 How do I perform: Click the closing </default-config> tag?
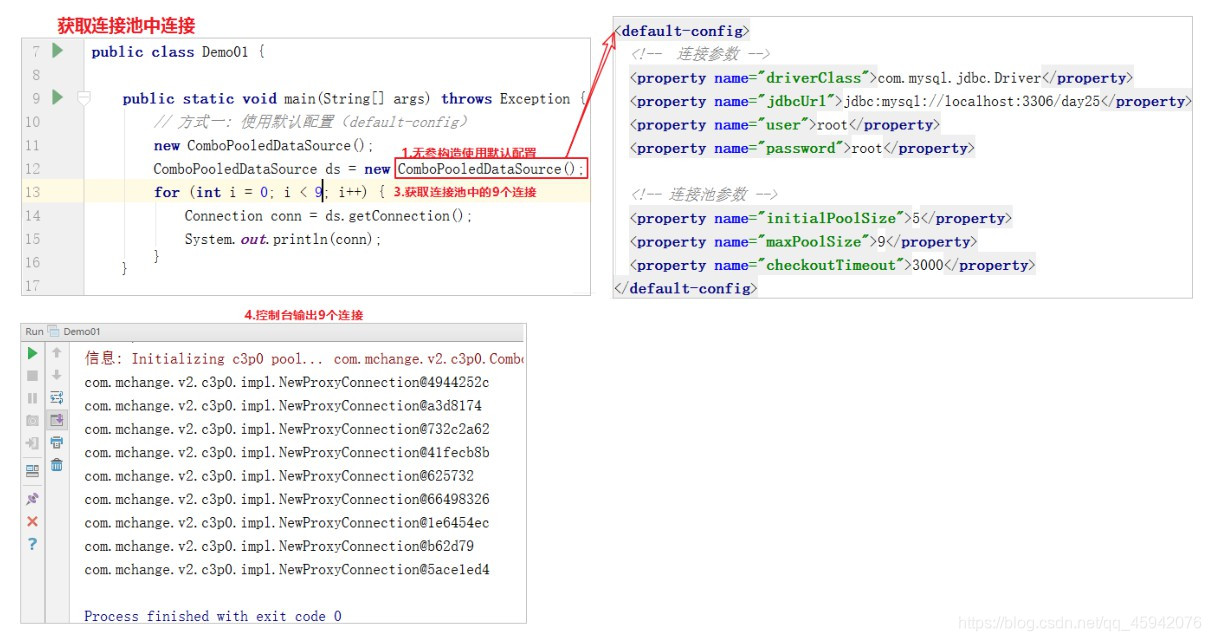[x=685, y=288]
